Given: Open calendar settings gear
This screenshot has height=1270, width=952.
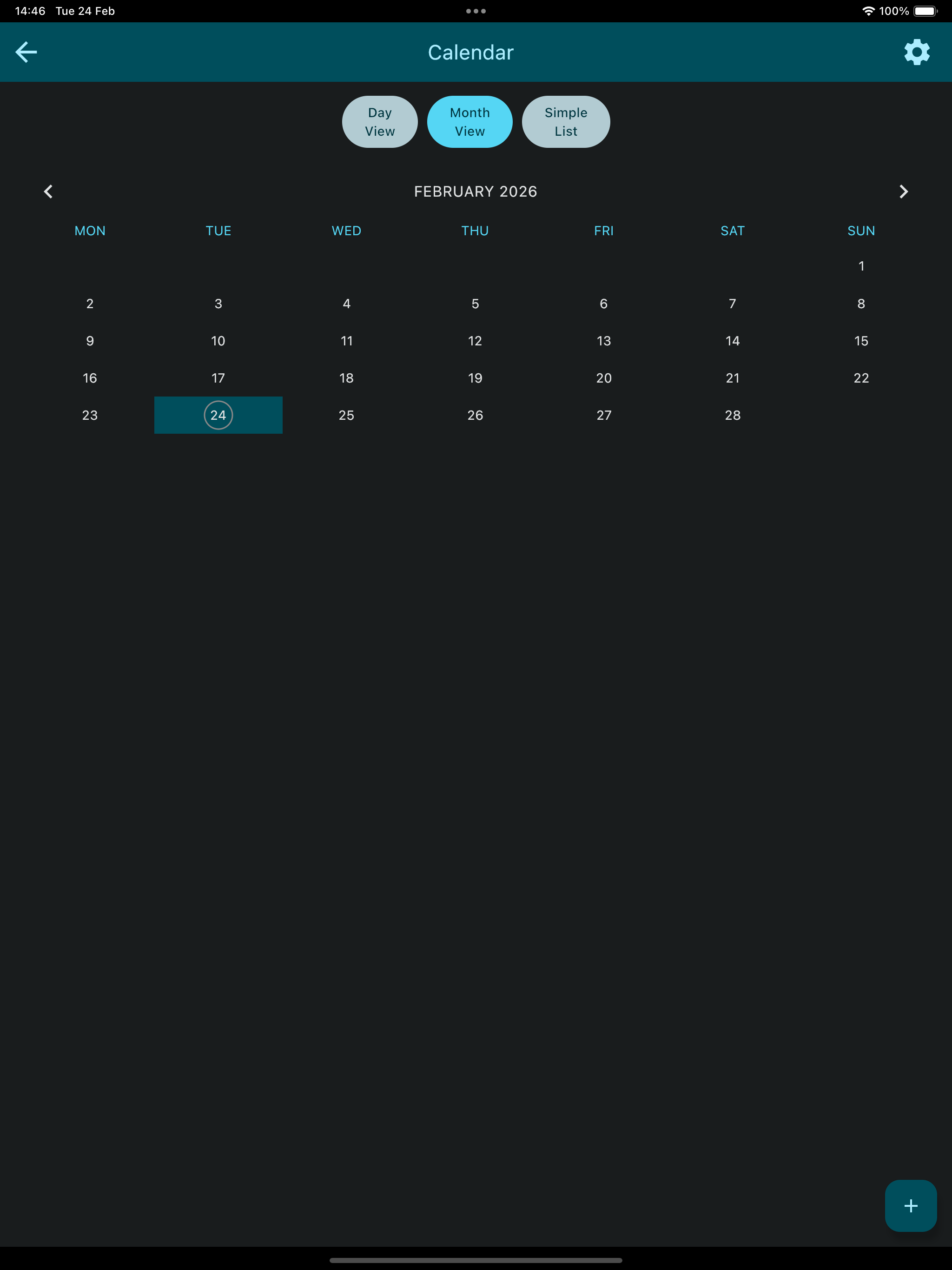Looking at the screenshot, I should (x=916, y=52).
